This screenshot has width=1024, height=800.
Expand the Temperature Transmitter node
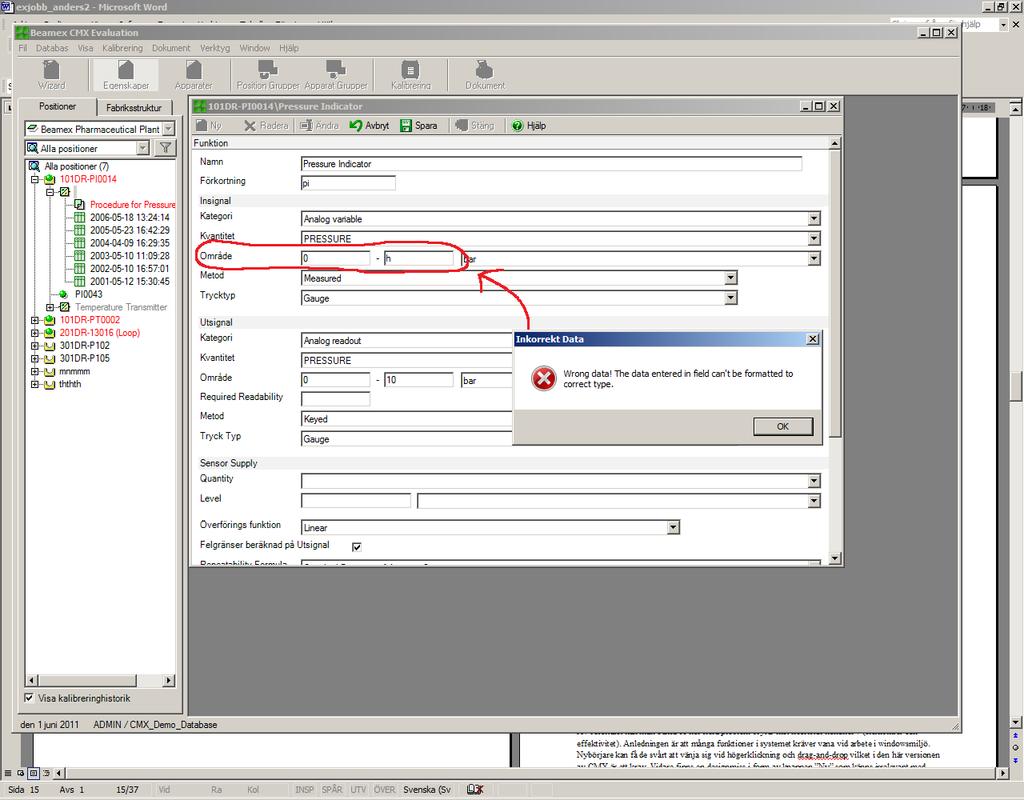[x=50, y=307]
